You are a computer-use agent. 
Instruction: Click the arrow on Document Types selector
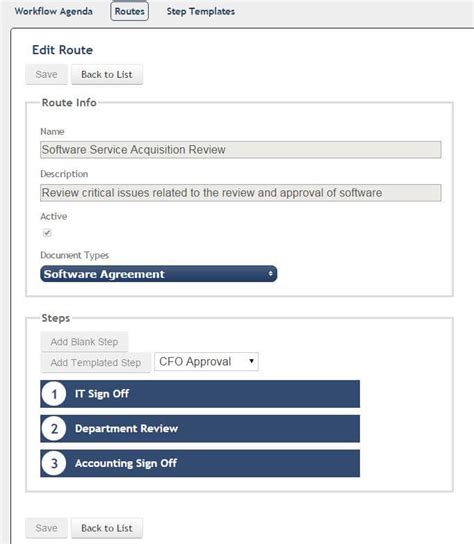pyautogui.click(x=270, y=274)
